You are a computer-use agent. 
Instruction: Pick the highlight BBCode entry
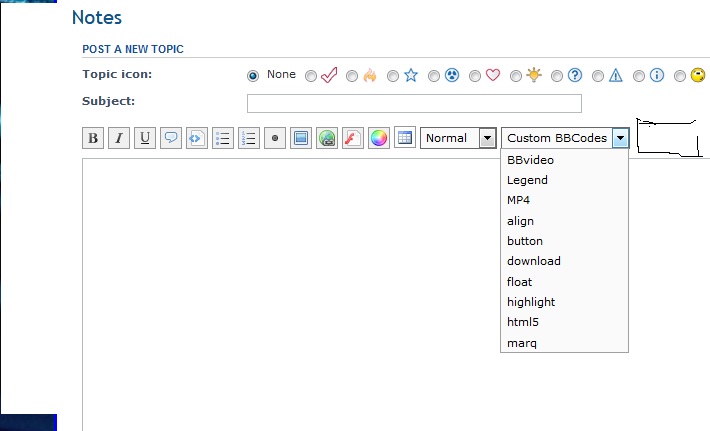(x=531, y=302)
